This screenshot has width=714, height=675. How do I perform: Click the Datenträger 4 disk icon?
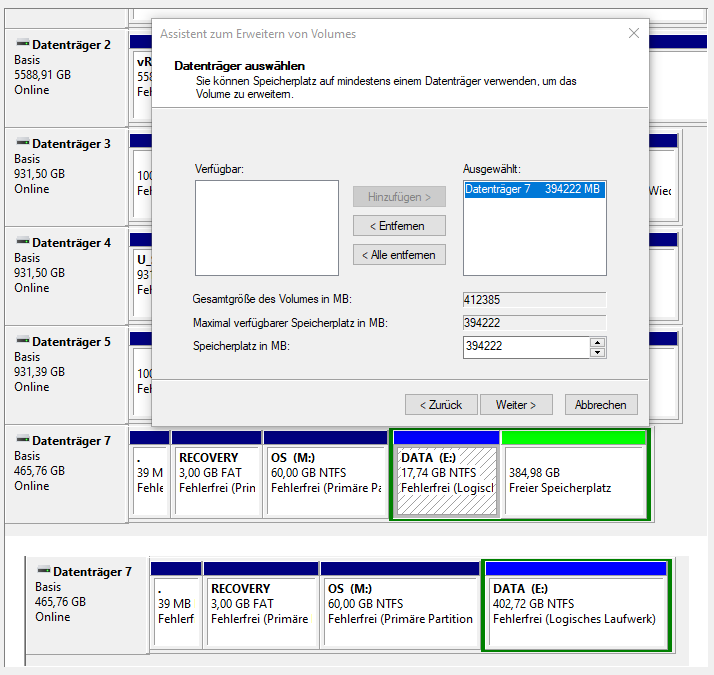tap(23, 241)
